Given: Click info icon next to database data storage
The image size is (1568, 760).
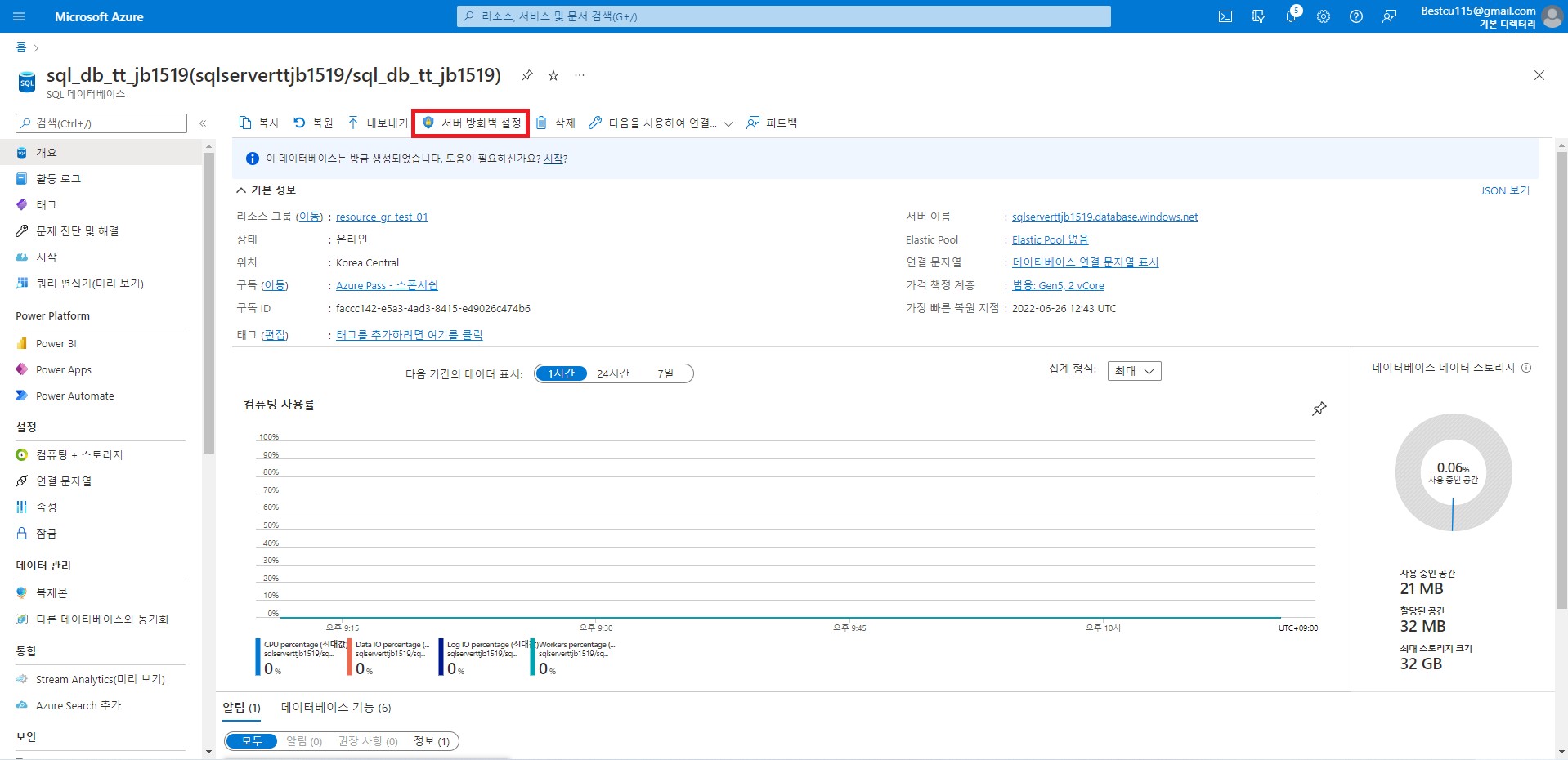Looking at the screenshot, I should pos(1526,368).
